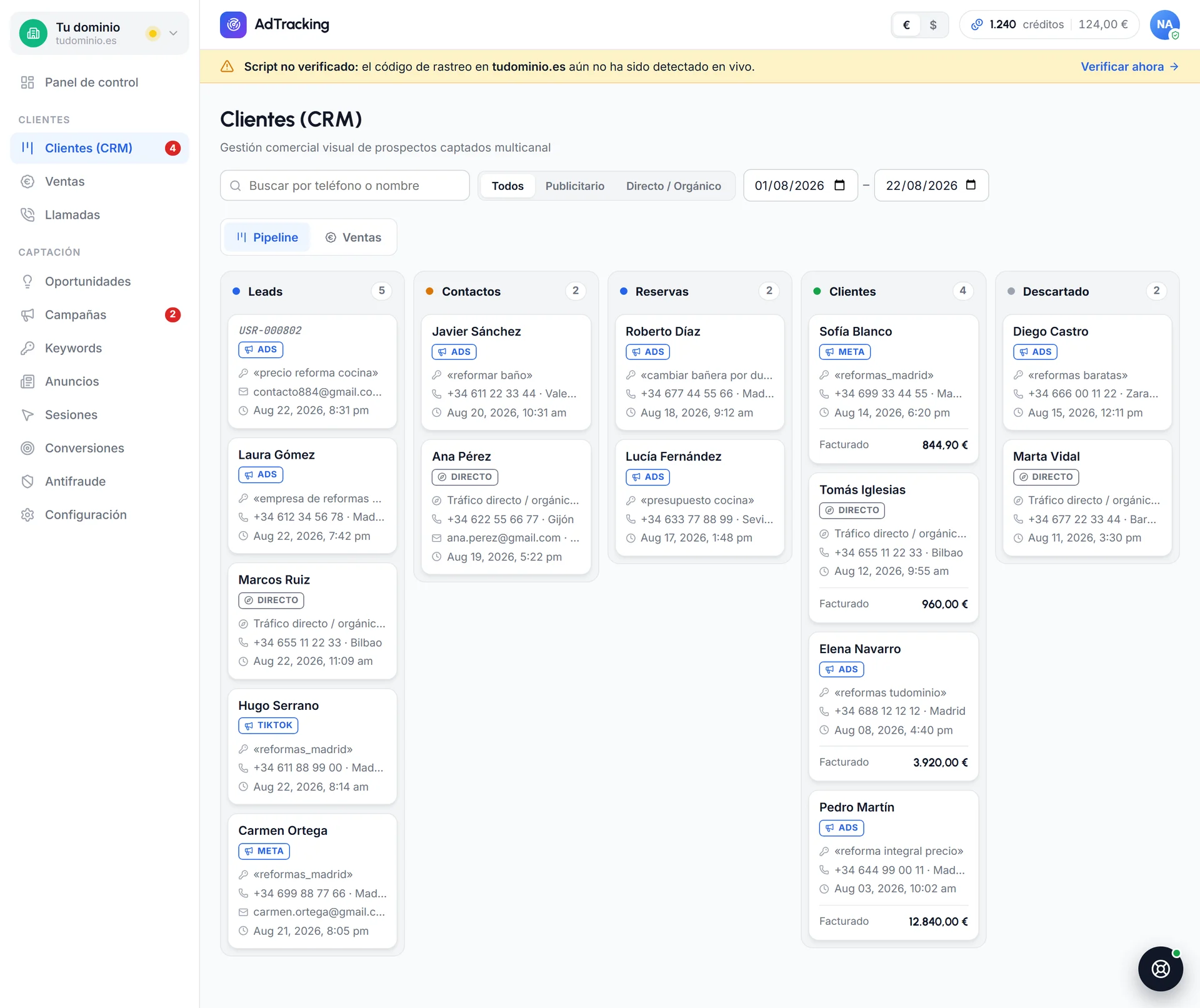Click Elena Navarro's Facturado 3.920,00 €
This screenshot has width=1200, height=1008.
[x=940, y=762]
